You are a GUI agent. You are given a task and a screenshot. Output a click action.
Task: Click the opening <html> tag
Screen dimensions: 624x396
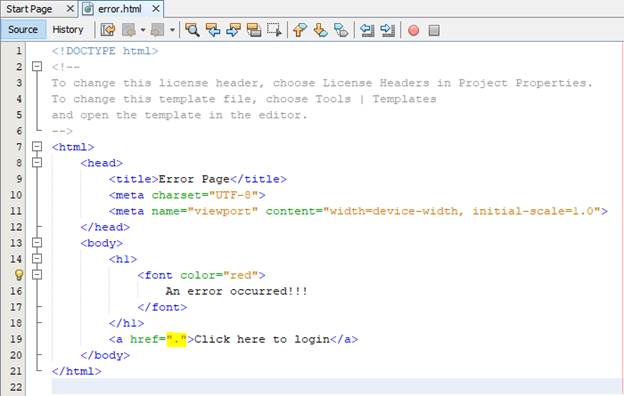pos(73,147)
